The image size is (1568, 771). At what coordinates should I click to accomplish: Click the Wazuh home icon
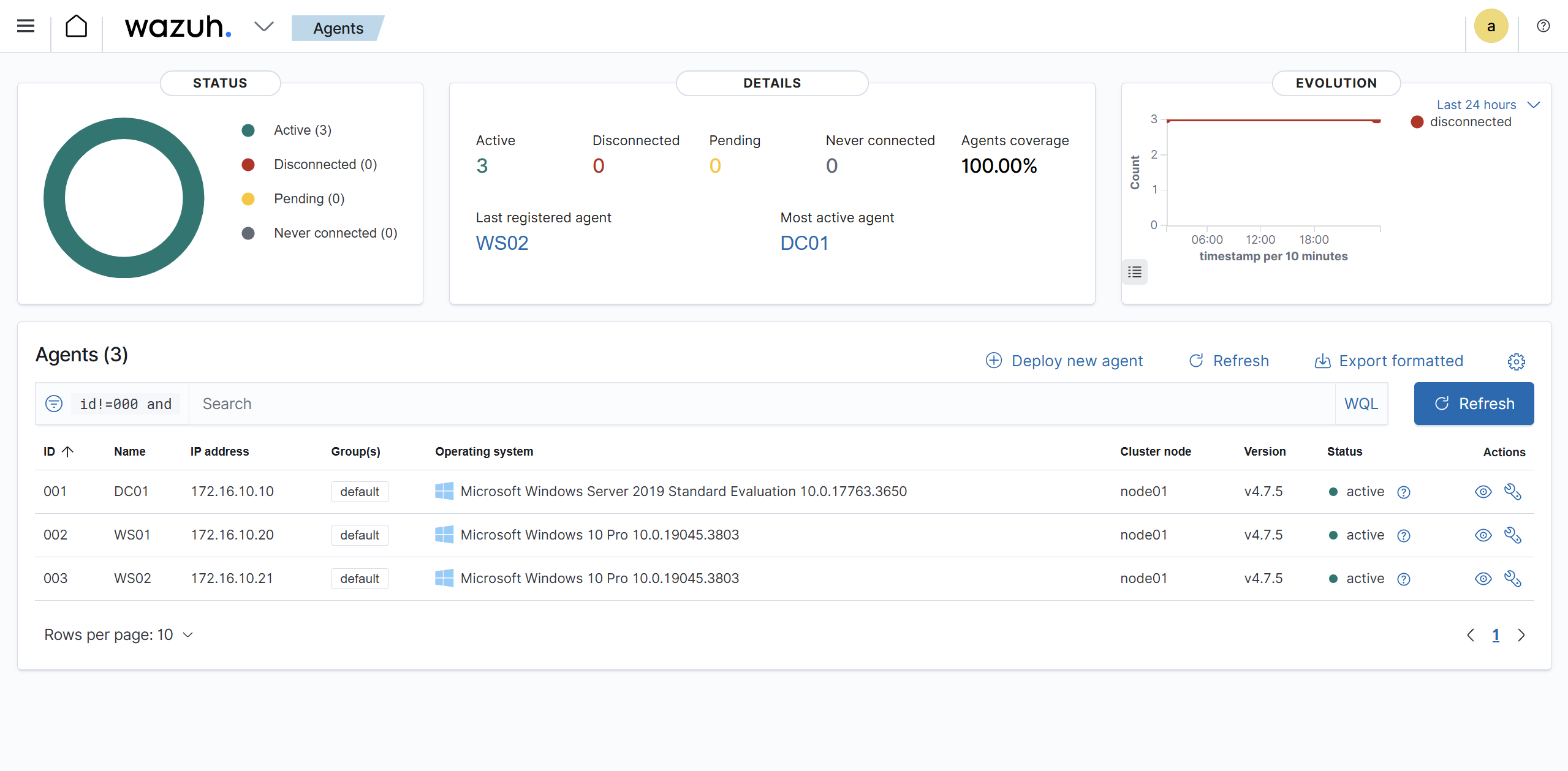coord(76,26)
